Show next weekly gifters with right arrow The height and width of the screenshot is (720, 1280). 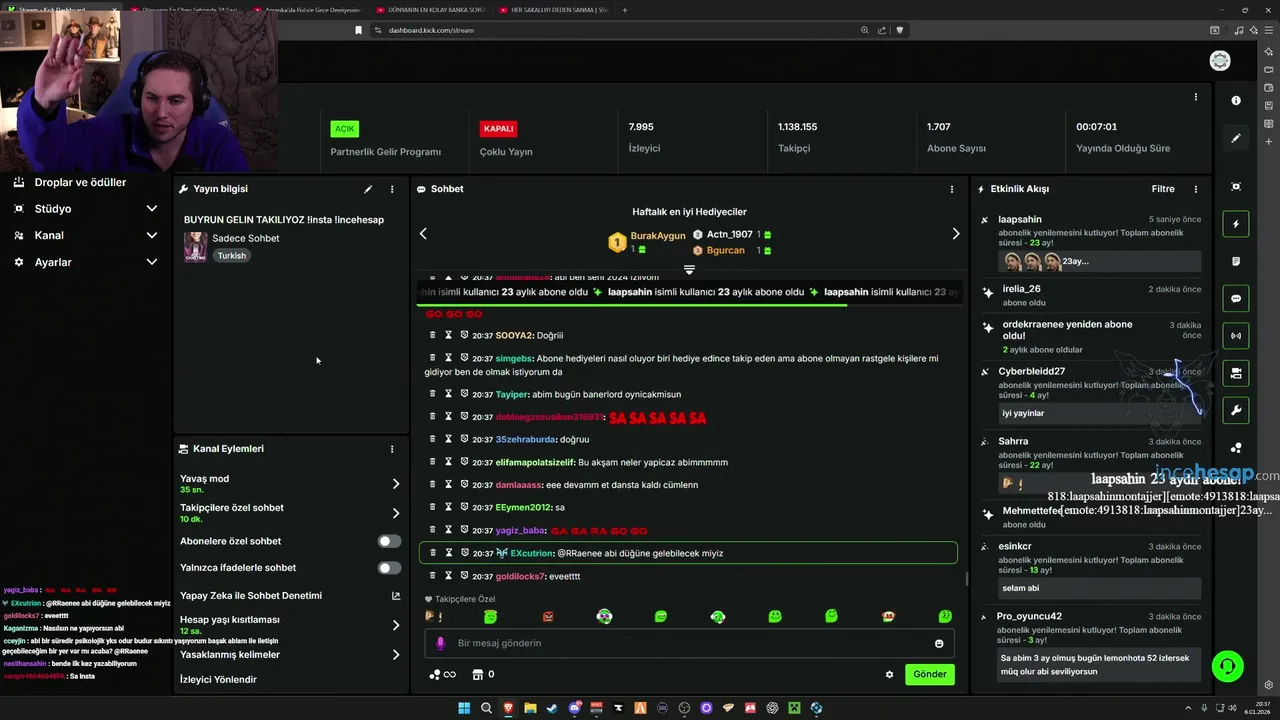pos(956,233)
